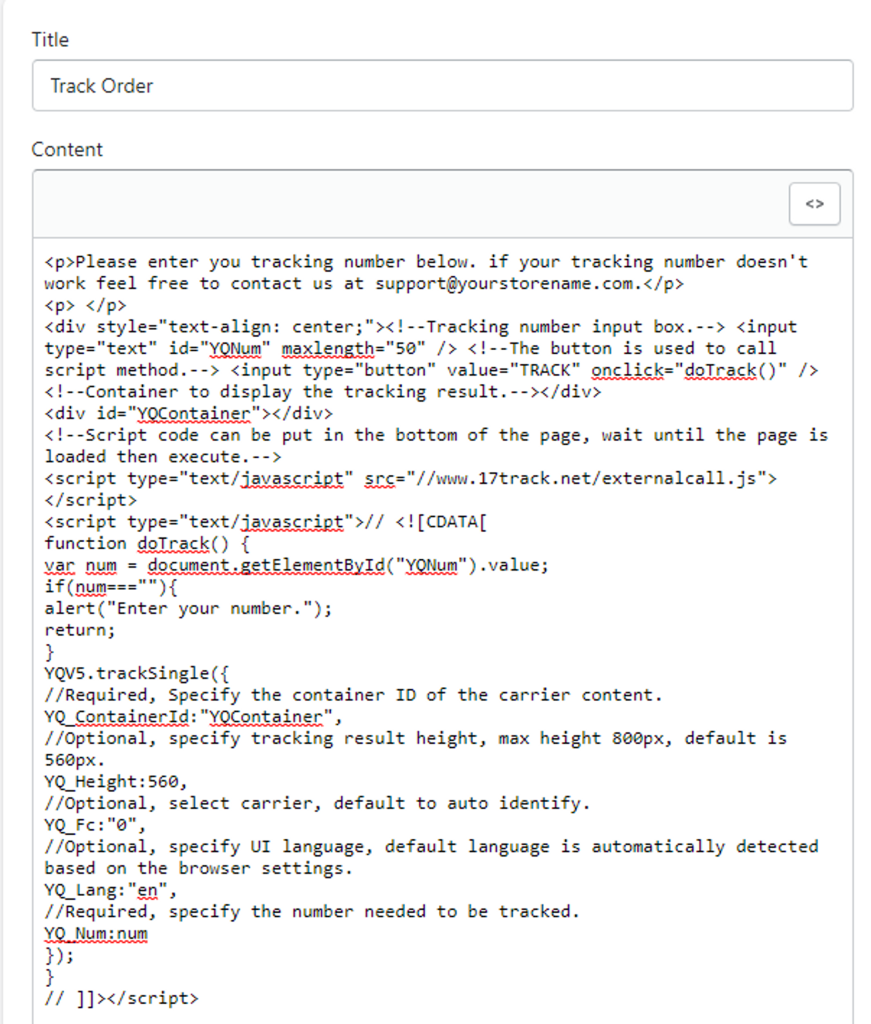Click the support@yourstorename.com email text
871x1024 pixels.
pyautogui.click(x=504, y=284)
